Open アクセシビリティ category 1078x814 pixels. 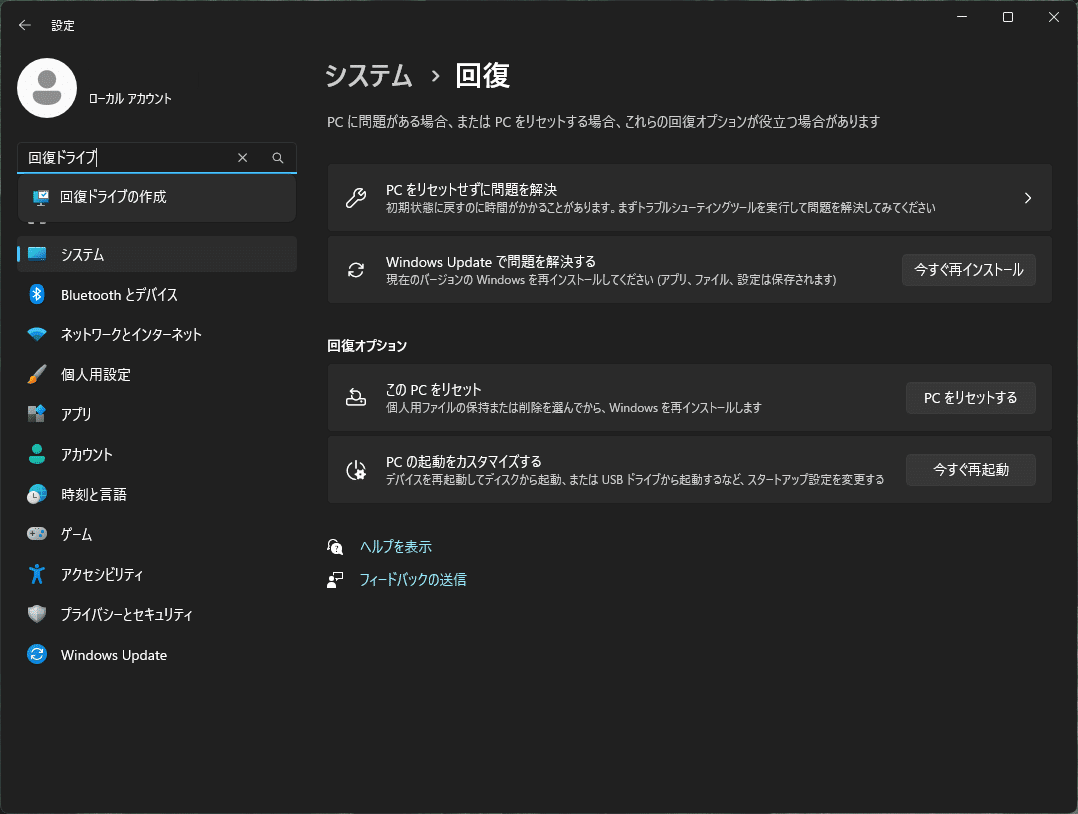coord(157,574)
